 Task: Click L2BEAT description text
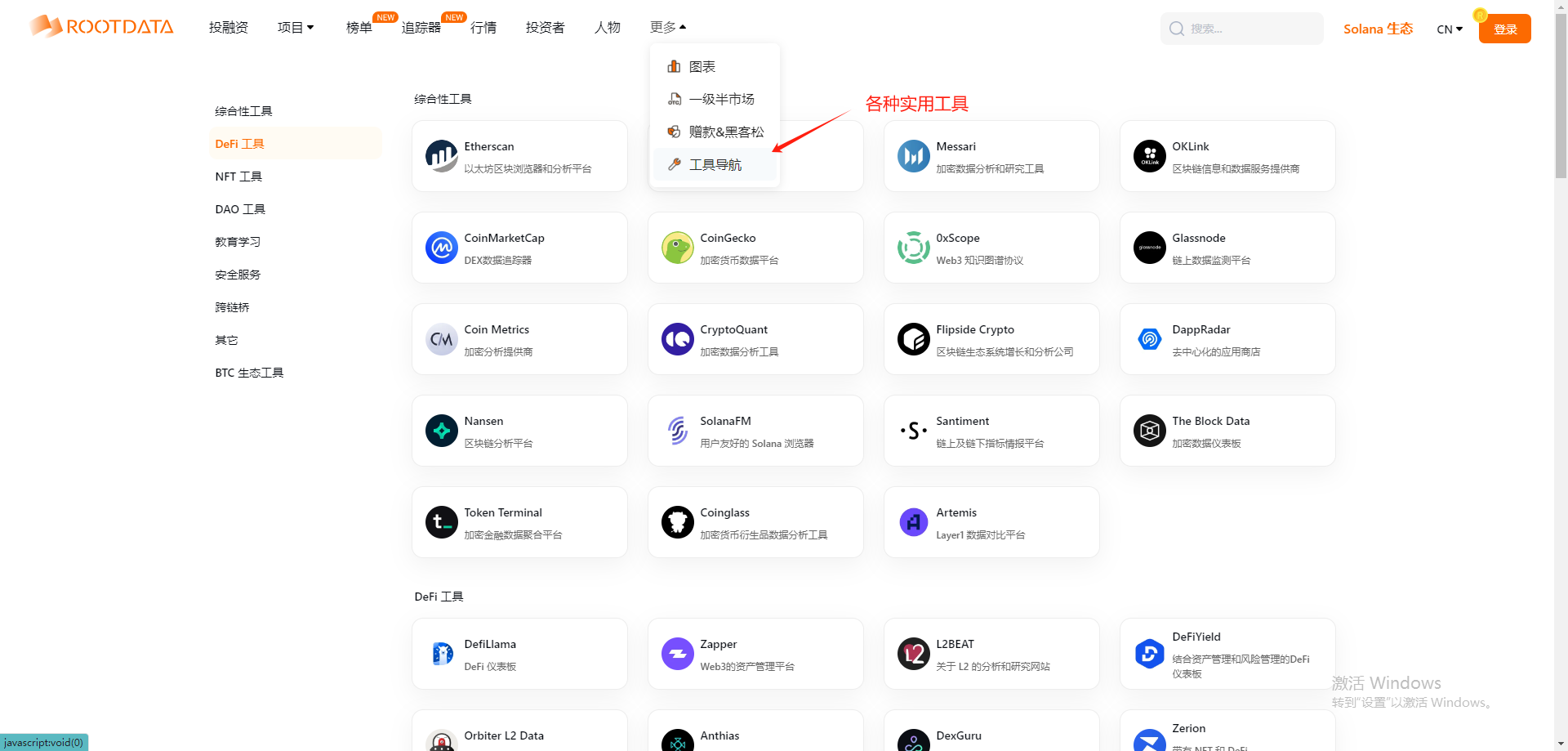pos(993,666)
